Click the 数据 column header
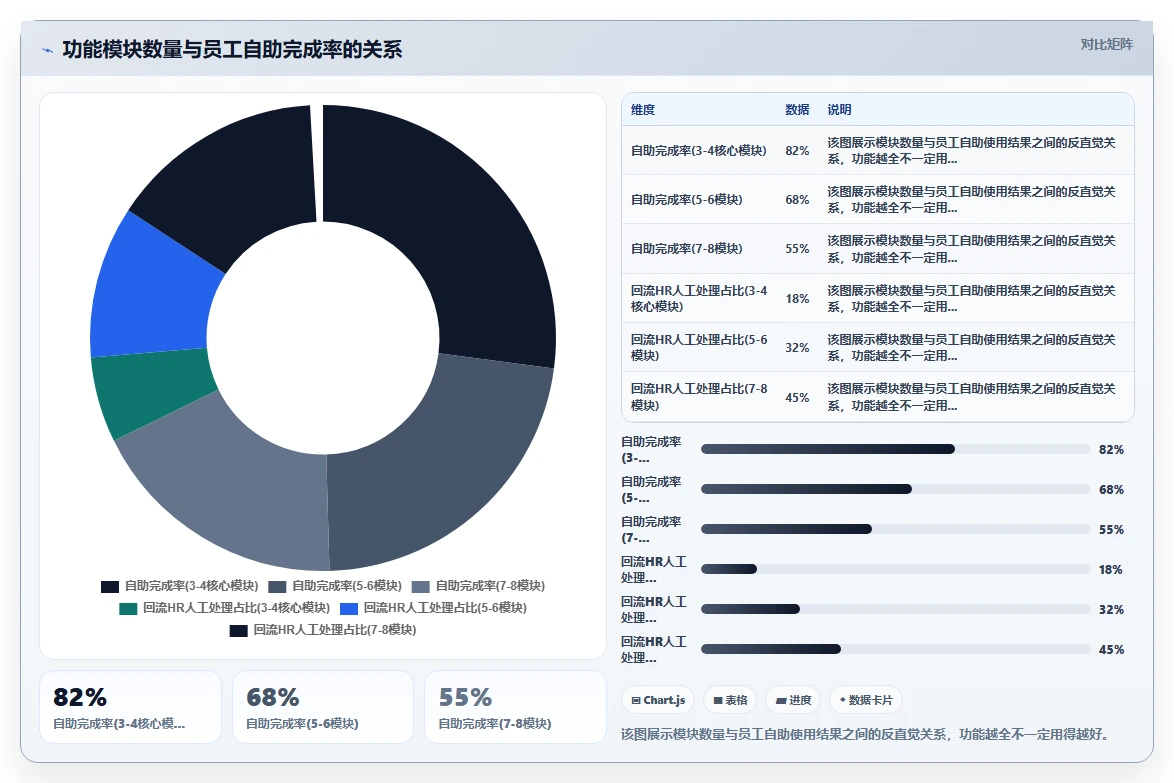 click(x=797, y=110)
